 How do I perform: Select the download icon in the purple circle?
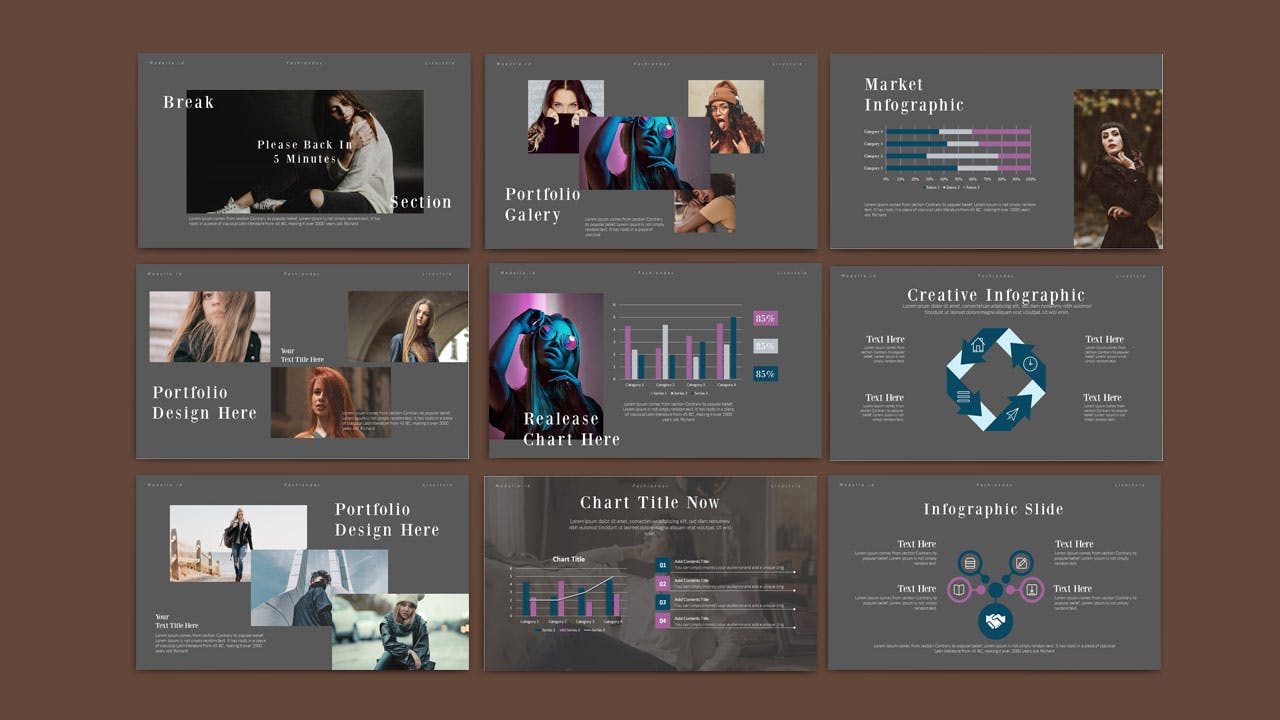1031,590
